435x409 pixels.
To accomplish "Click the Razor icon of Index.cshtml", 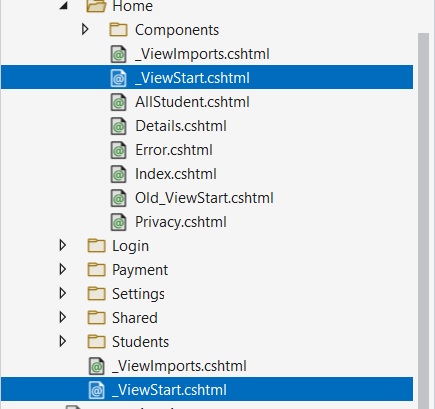I will [118, 174].
